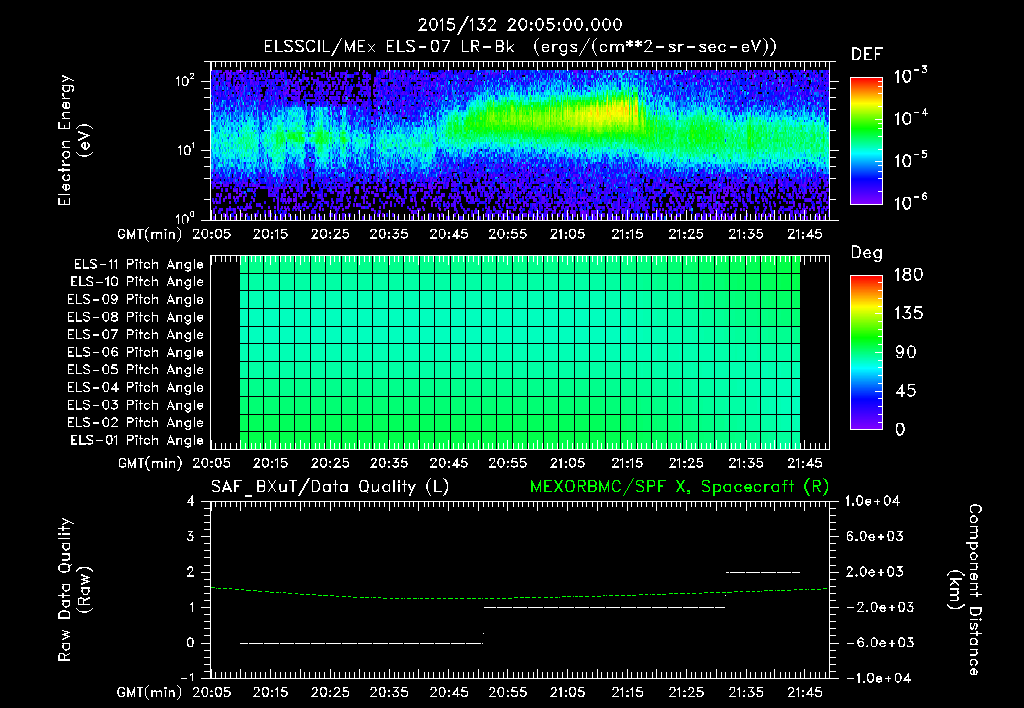Select the ELS-06 Pitch Angle row label
Screen dimensions: 1024x708
tap(136, 353)
